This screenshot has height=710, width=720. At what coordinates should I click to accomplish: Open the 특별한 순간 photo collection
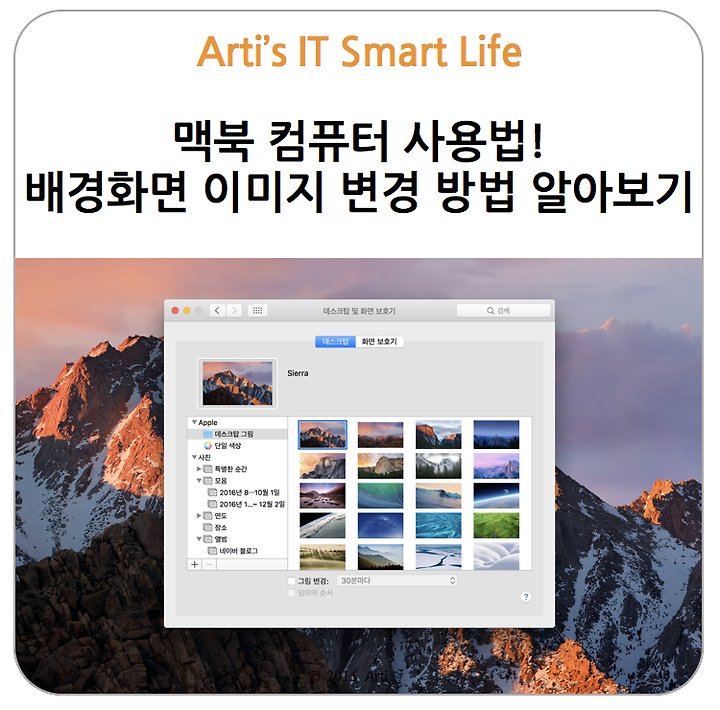238,469
